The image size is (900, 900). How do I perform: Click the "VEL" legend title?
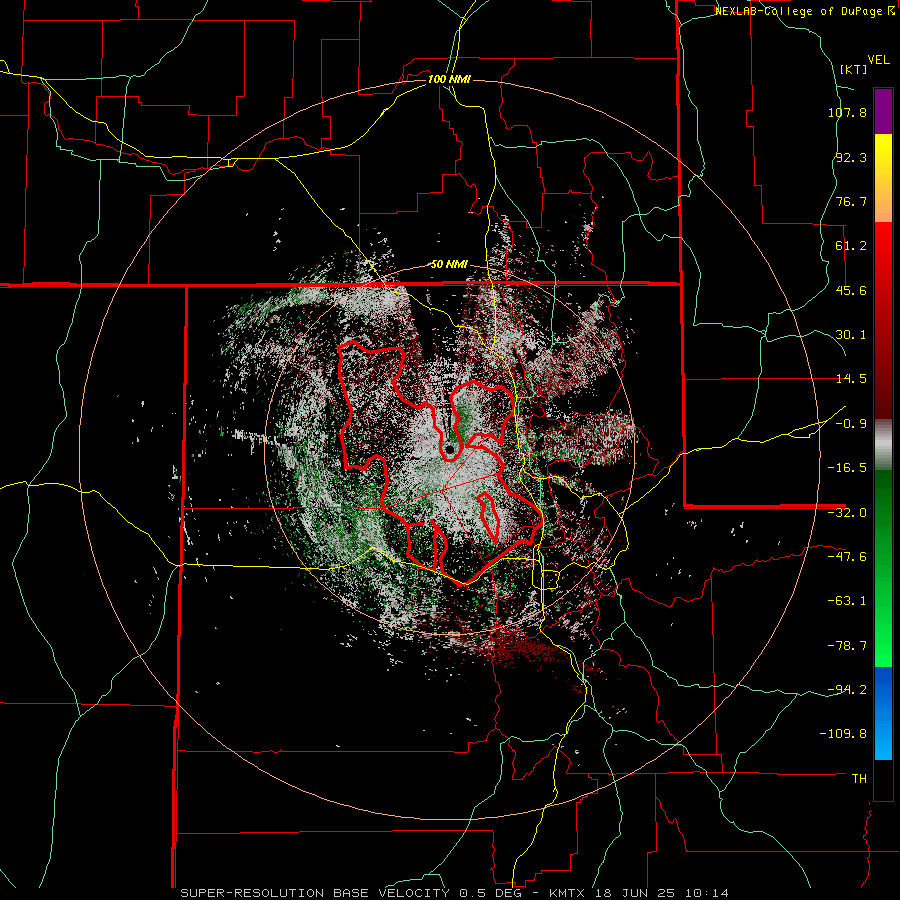pyautogui.click(x=879, y=60)
